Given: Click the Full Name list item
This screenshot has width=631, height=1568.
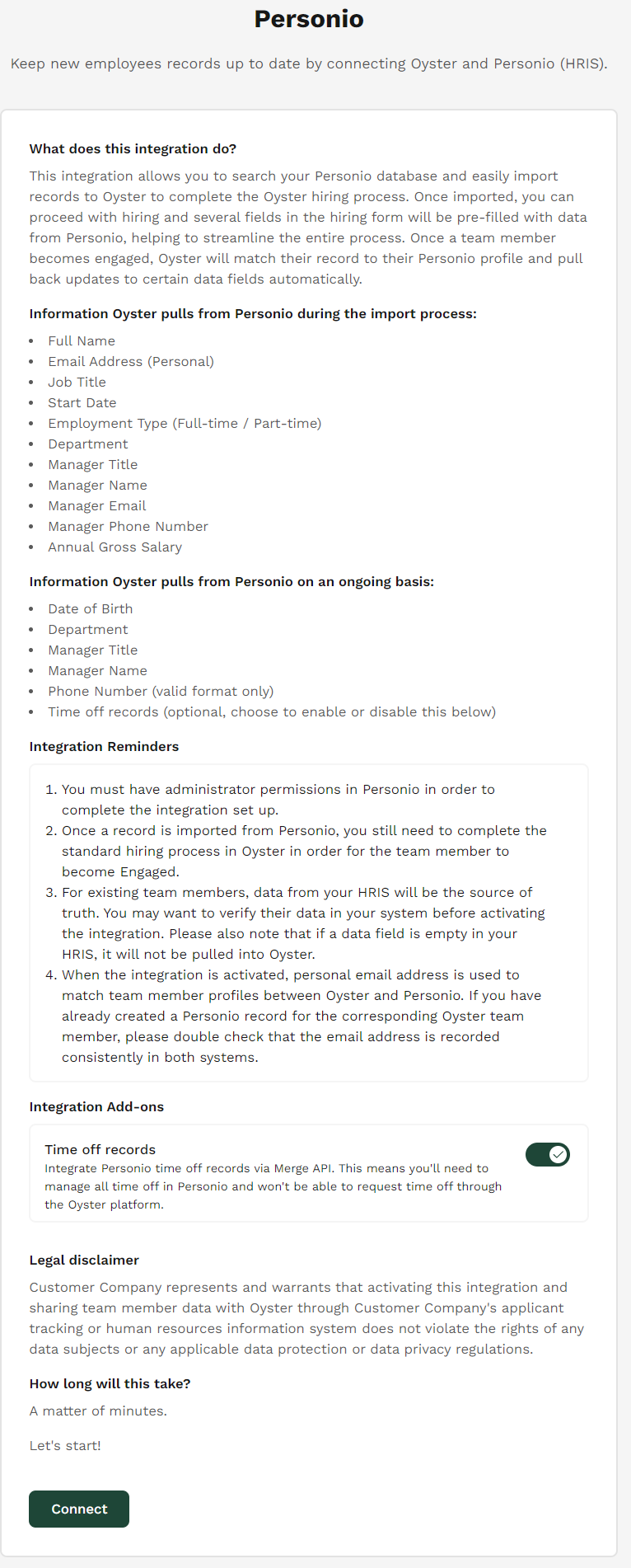Looking at the screenshot, I should point(82,340).
